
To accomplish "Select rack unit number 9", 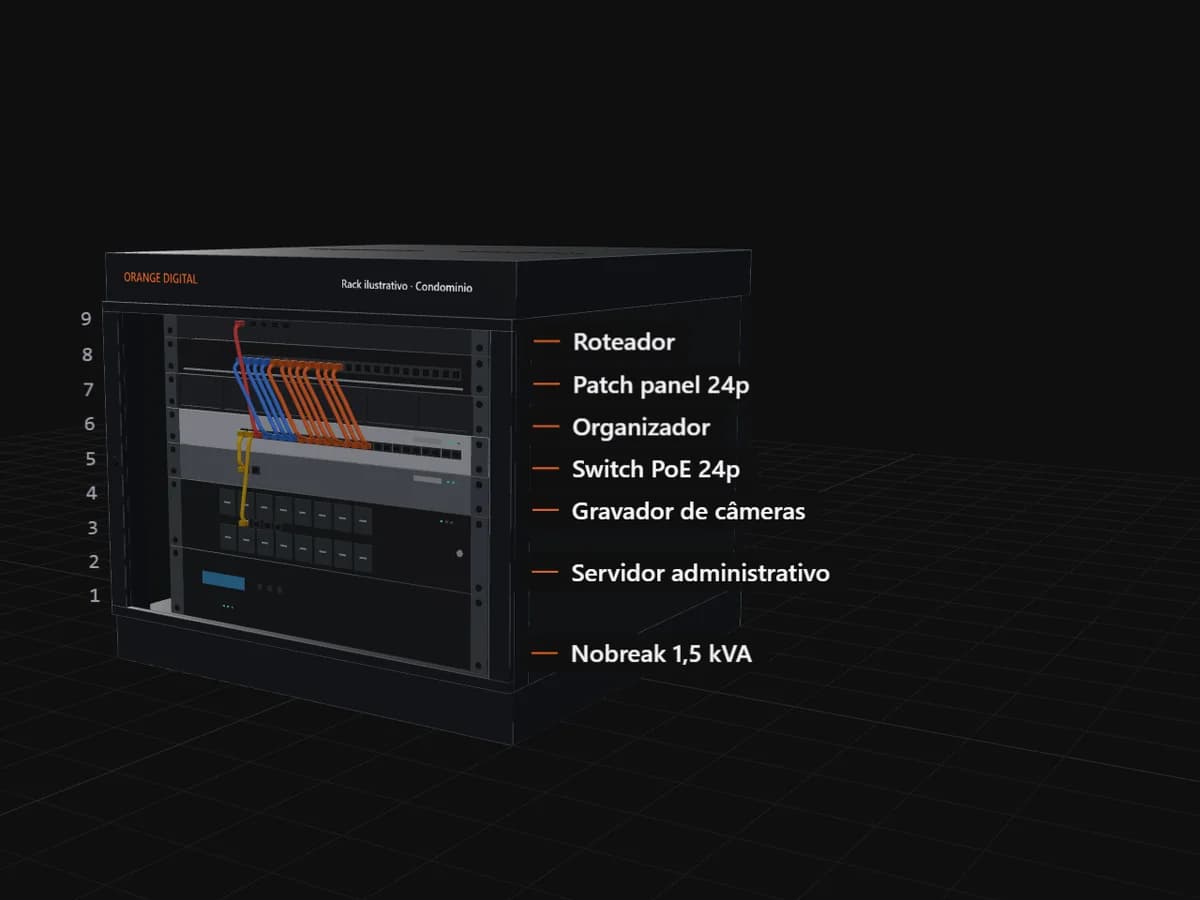I will coord(86,319).
